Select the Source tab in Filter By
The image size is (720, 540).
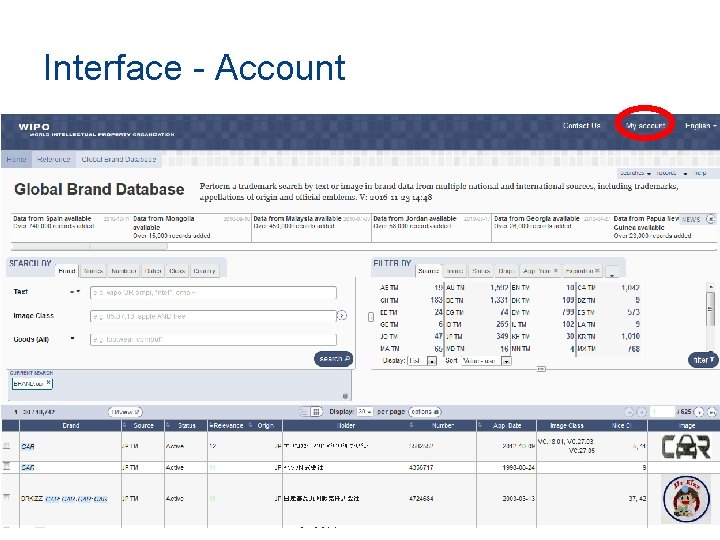(428, 271)
